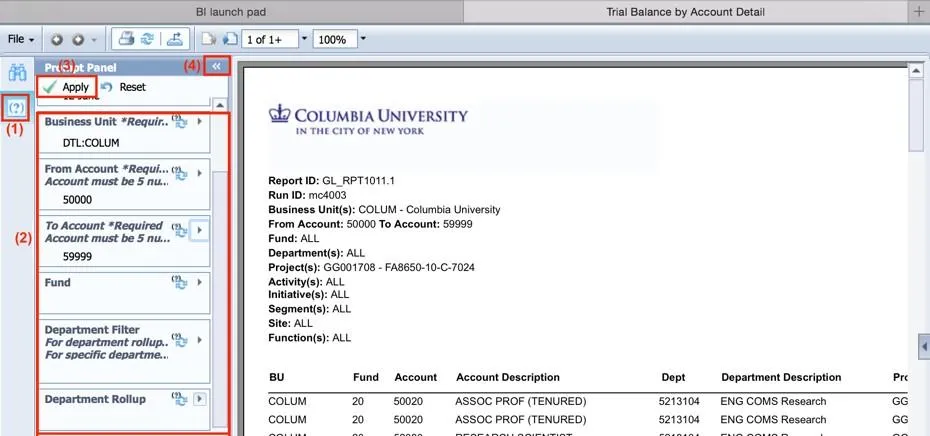Click the Fund column header

[x=365, y=377]
